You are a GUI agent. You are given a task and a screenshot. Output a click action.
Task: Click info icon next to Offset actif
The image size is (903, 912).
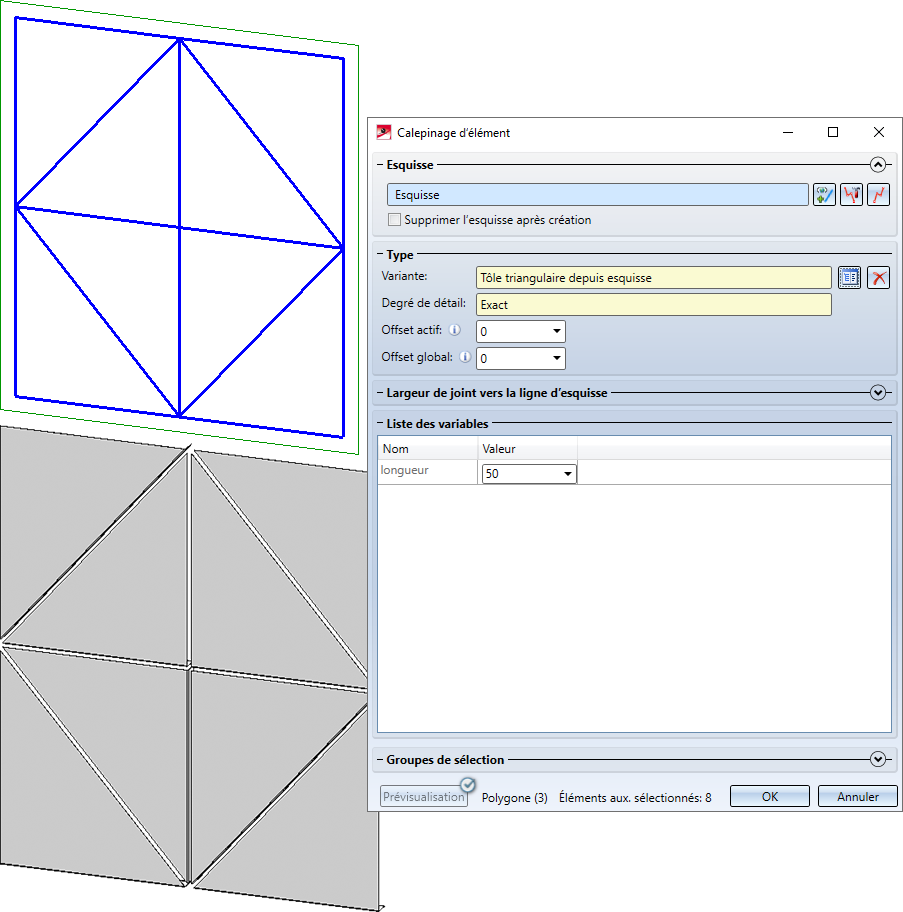click(454, 330)
